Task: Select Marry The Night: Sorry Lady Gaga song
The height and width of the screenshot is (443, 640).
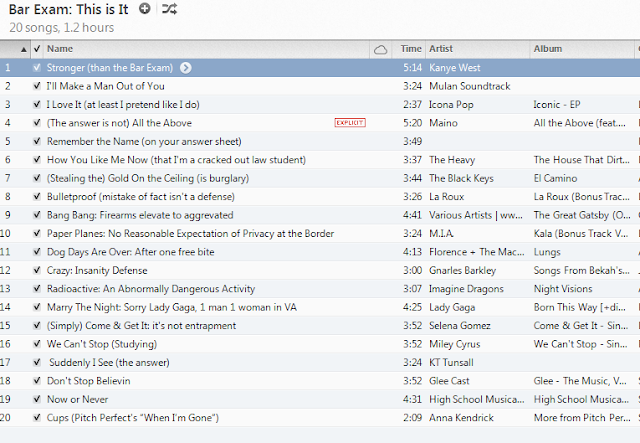Action: 172,307
